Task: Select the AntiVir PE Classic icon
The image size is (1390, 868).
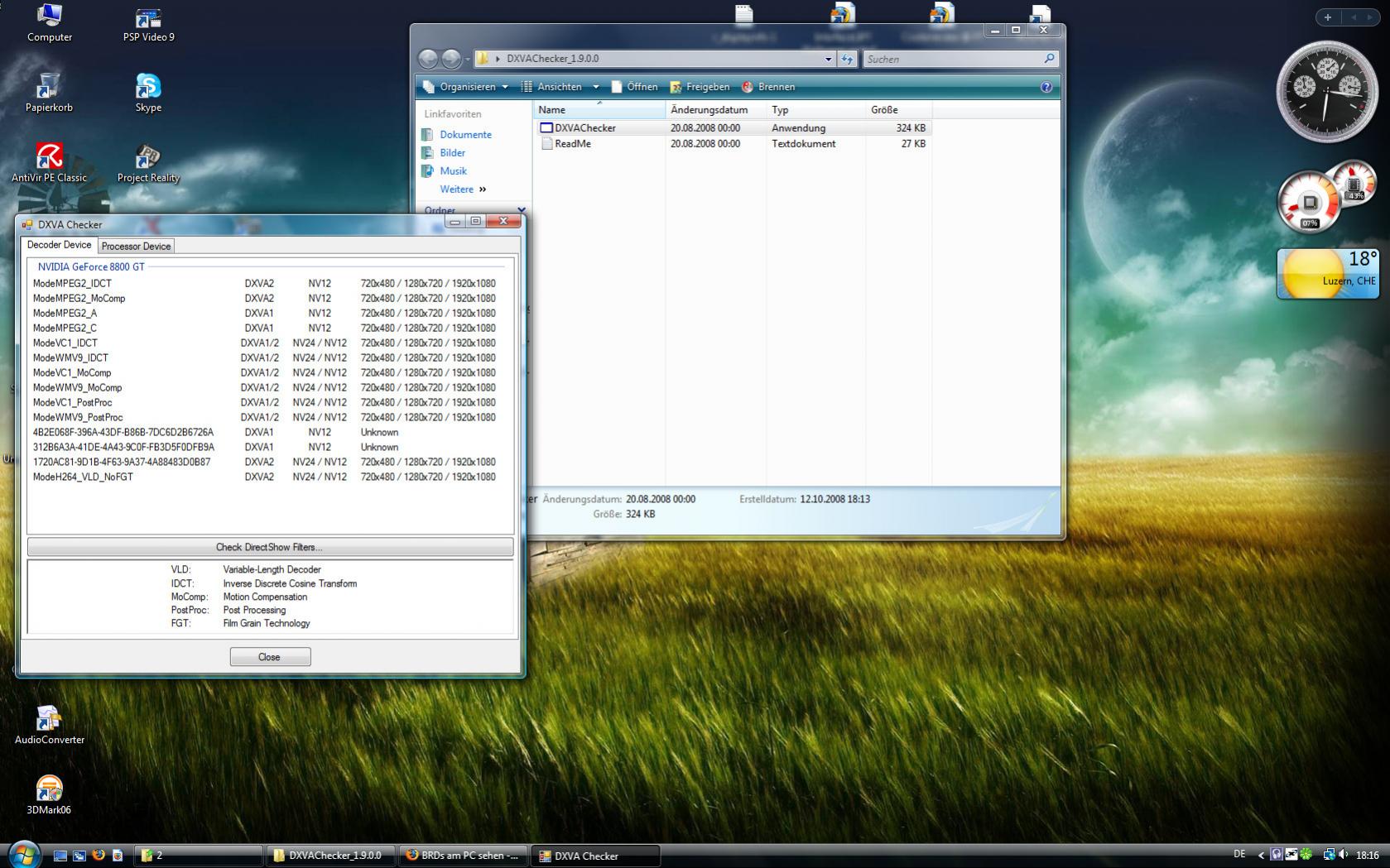Action: [49, 162]
